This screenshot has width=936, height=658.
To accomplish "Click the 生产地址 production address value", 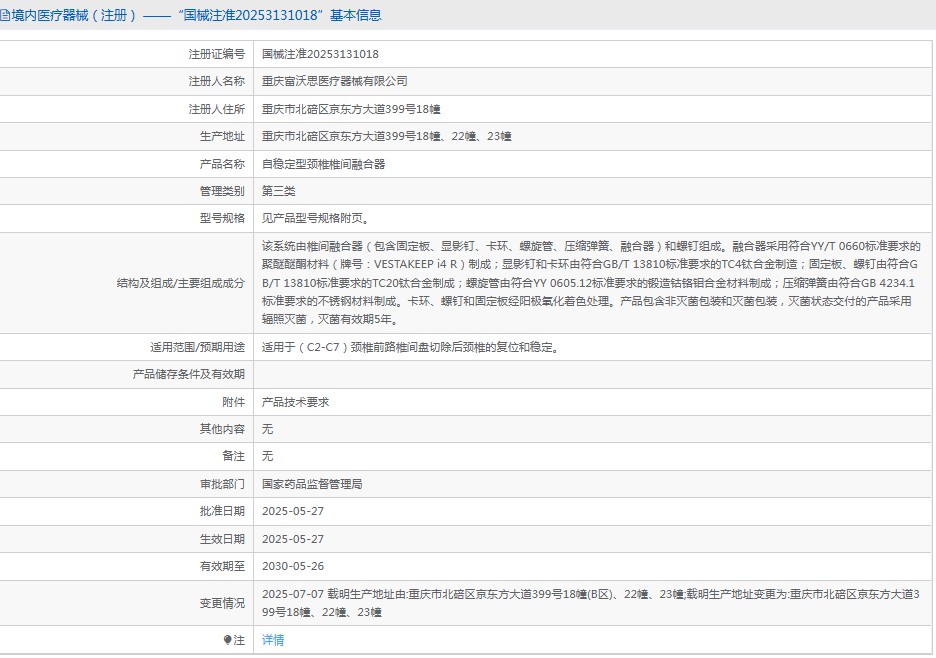I will [x=386, y=136].
